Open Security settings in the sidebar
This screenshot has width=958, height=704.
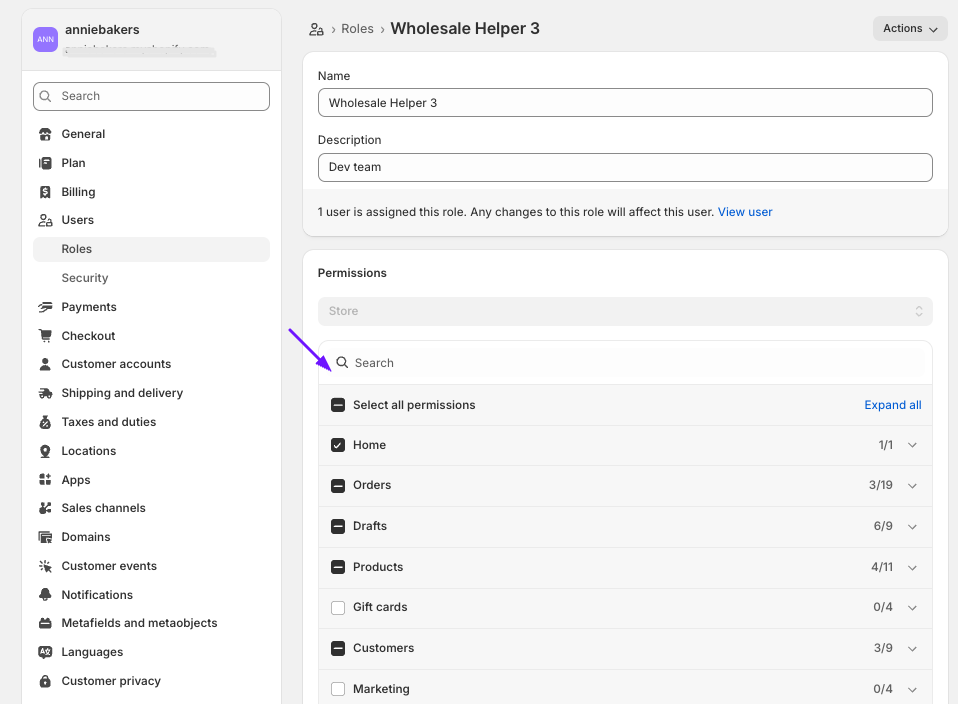tap(85, 278)
